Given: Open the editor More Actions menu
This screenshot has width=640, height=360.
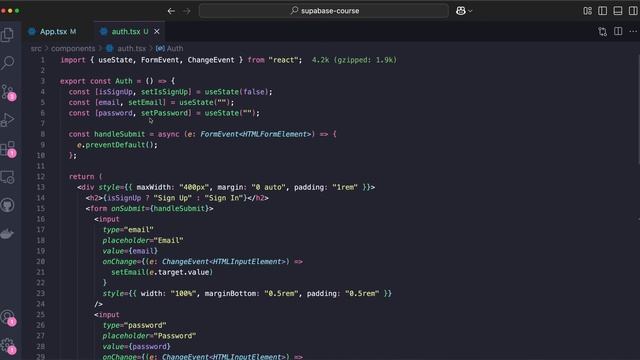Looking at the screenshot, I should click(633, 31).
